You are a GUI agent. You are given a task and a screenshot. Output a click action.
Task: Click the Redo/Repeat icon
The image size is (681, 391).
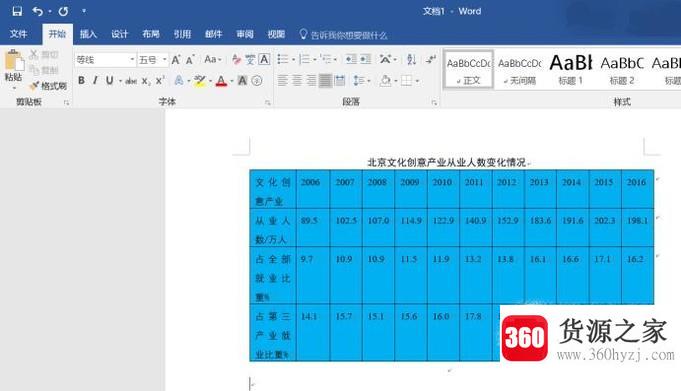click(x=63, y=11)
